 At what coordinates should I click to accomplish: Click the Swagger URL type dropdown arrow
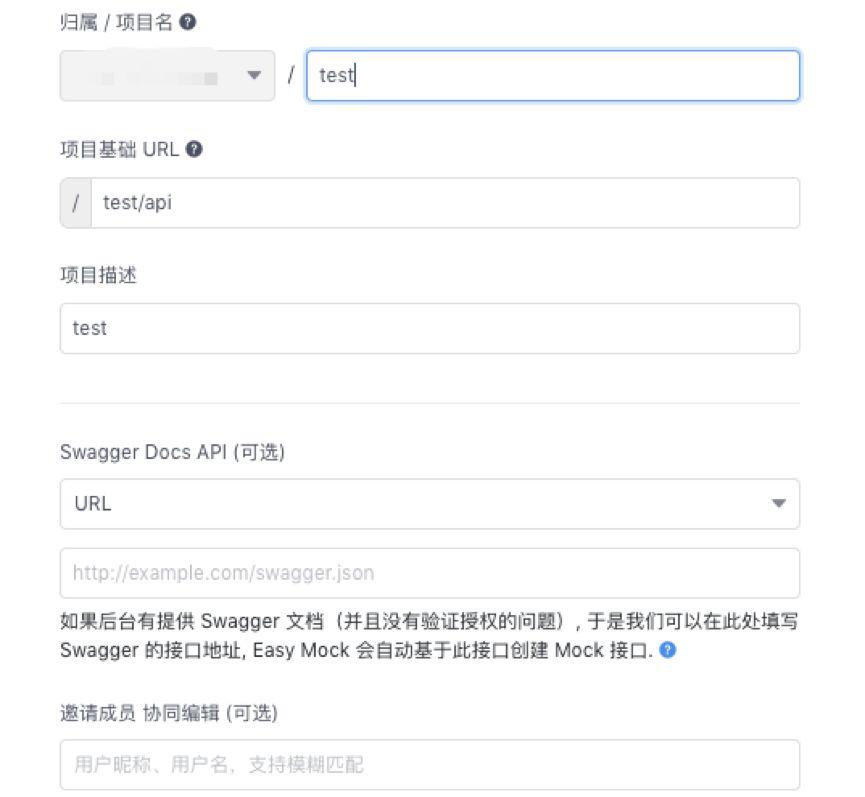[779, 504]
